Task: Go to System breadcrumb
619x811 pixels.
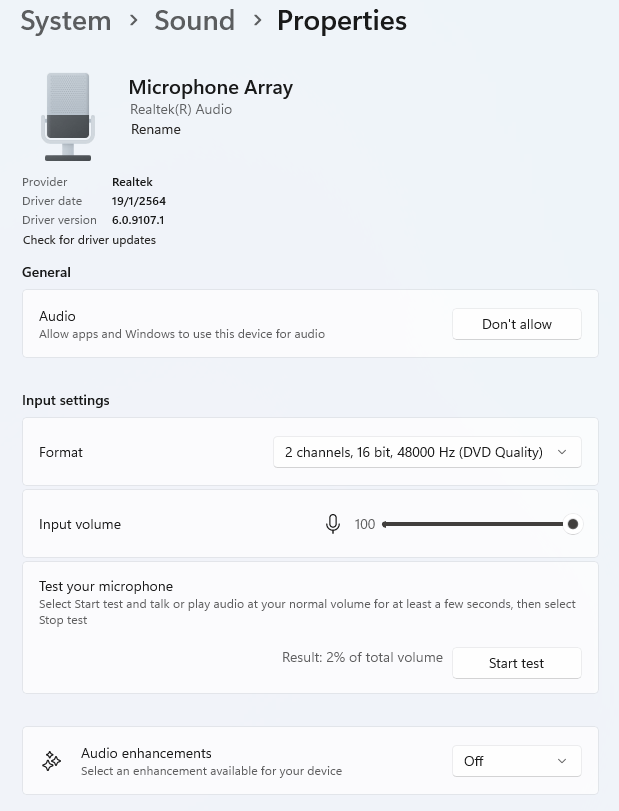Action: coord(66,21)
